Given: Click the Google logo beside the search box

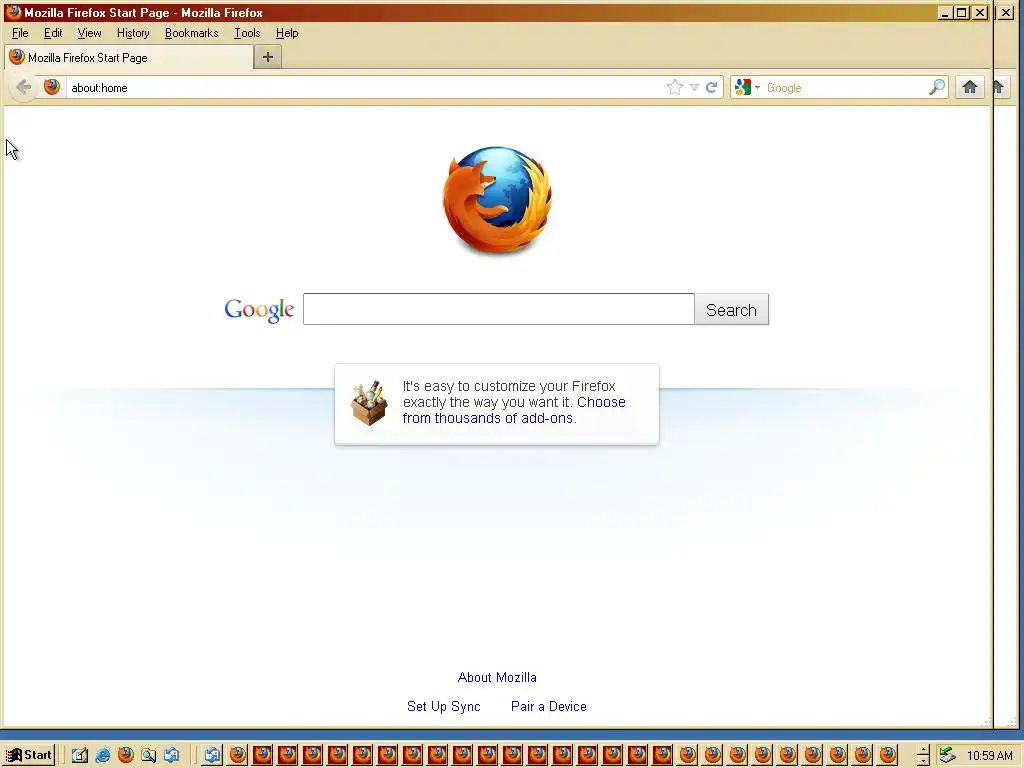Looking at the screenshot, I should coord(259,310).
